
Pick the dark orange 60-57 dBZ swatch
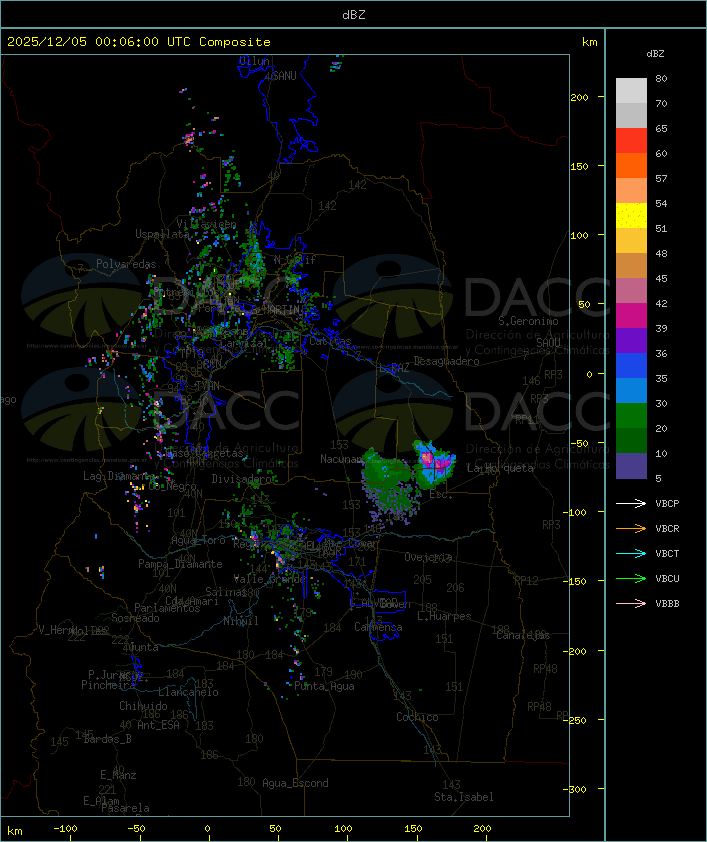[x=631, y=165]
